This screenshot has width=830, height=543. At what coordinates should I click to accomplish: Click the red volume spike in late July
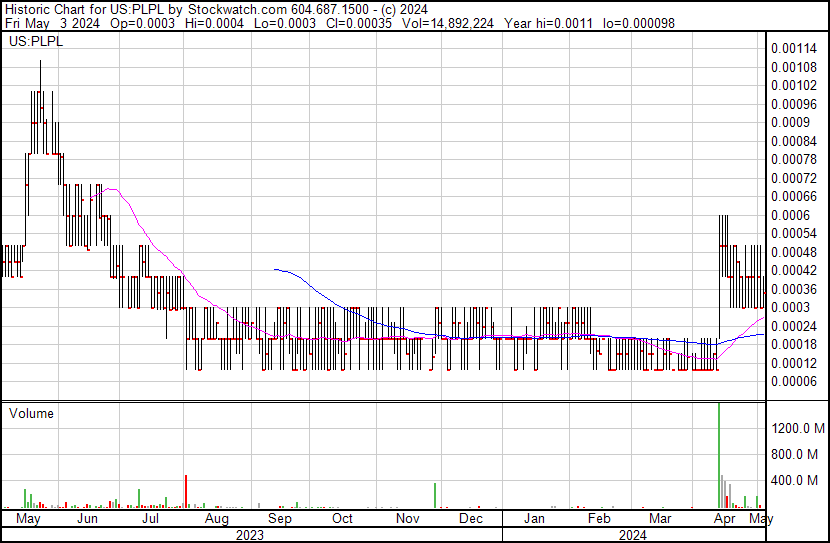[x=186, y=491]
